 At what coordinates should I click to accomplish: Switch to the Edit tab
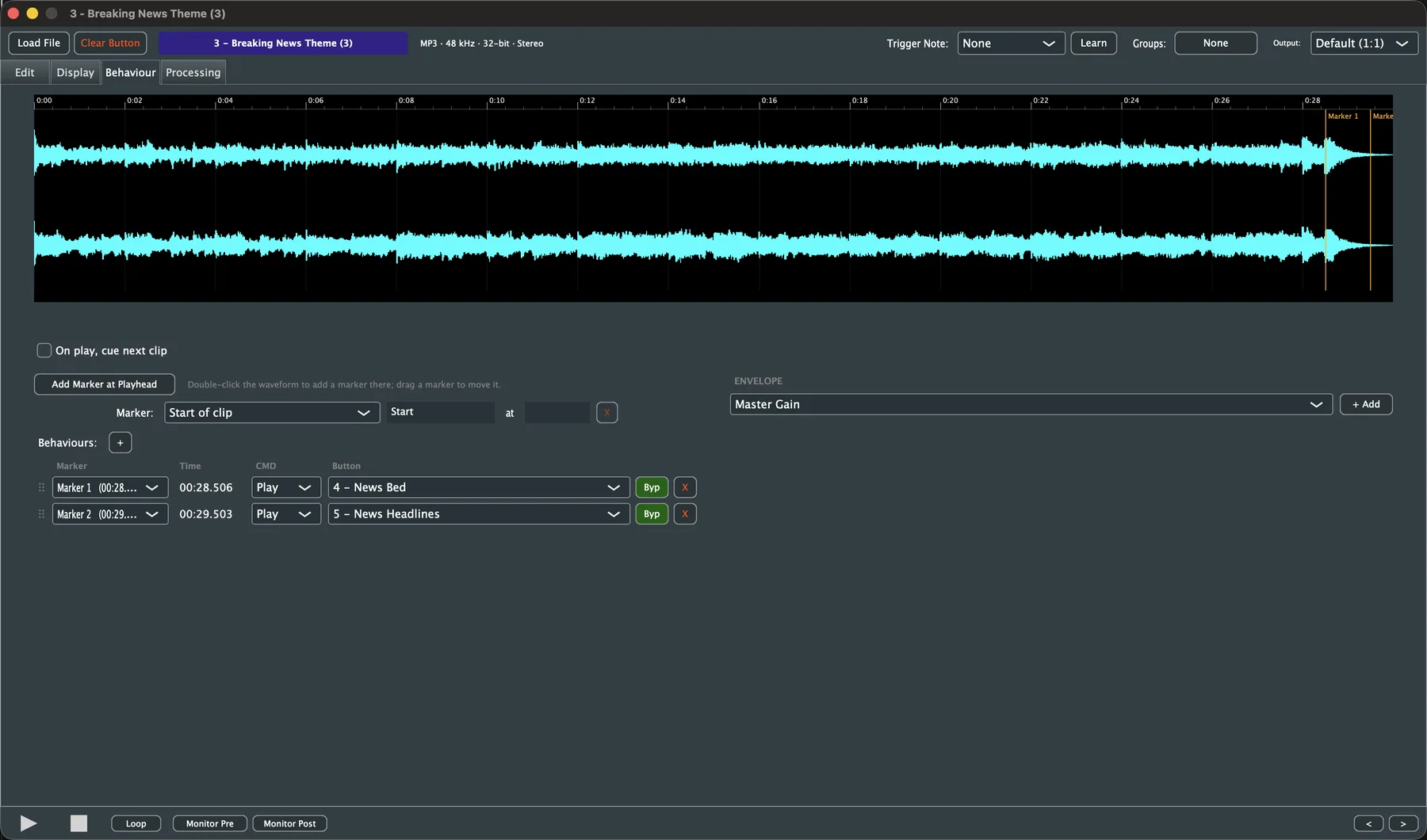(x=25, y=72)
